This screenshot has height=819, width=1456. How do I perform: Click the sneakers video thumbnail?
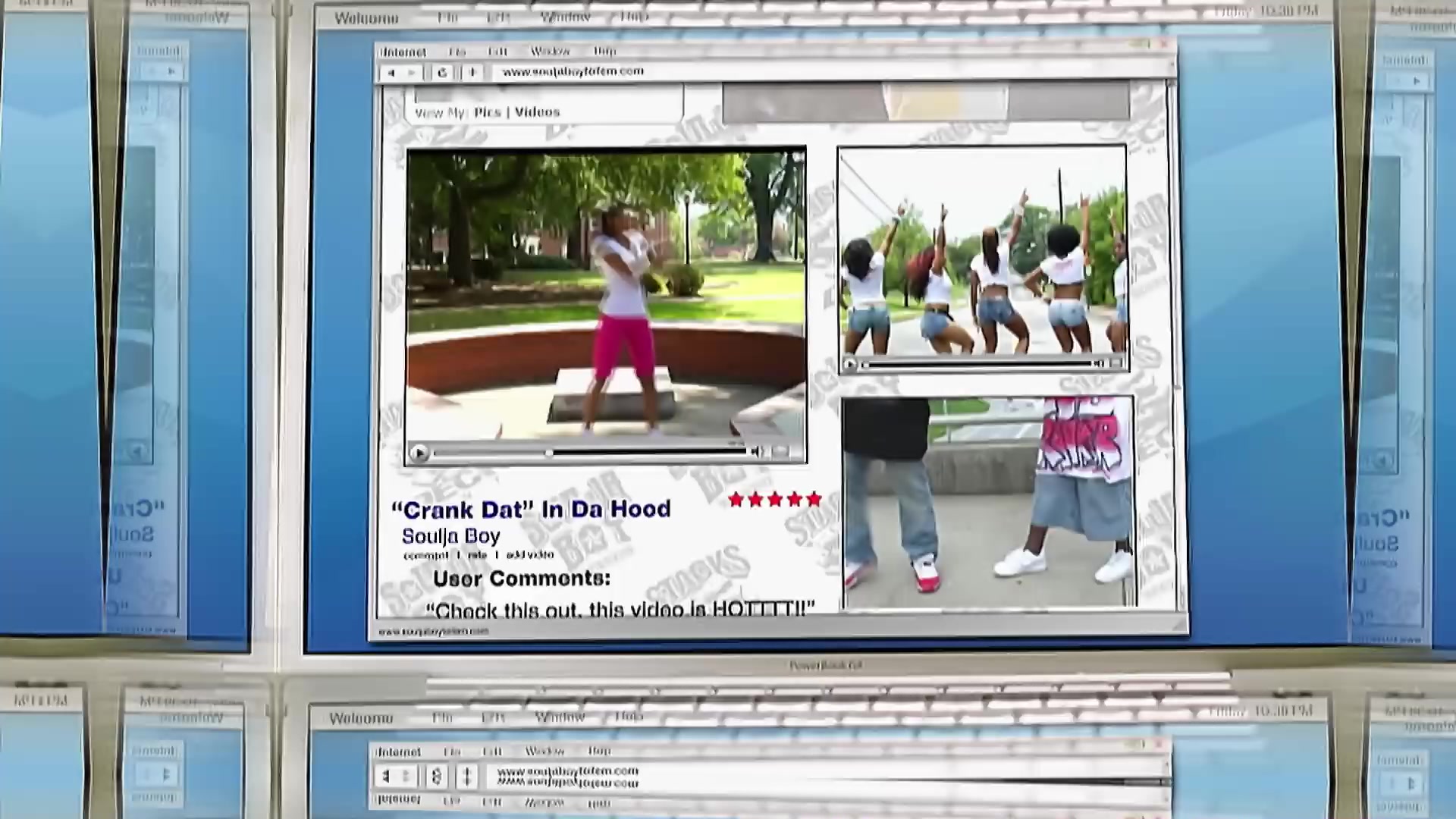pyautogui.click(x=988, y=502)
